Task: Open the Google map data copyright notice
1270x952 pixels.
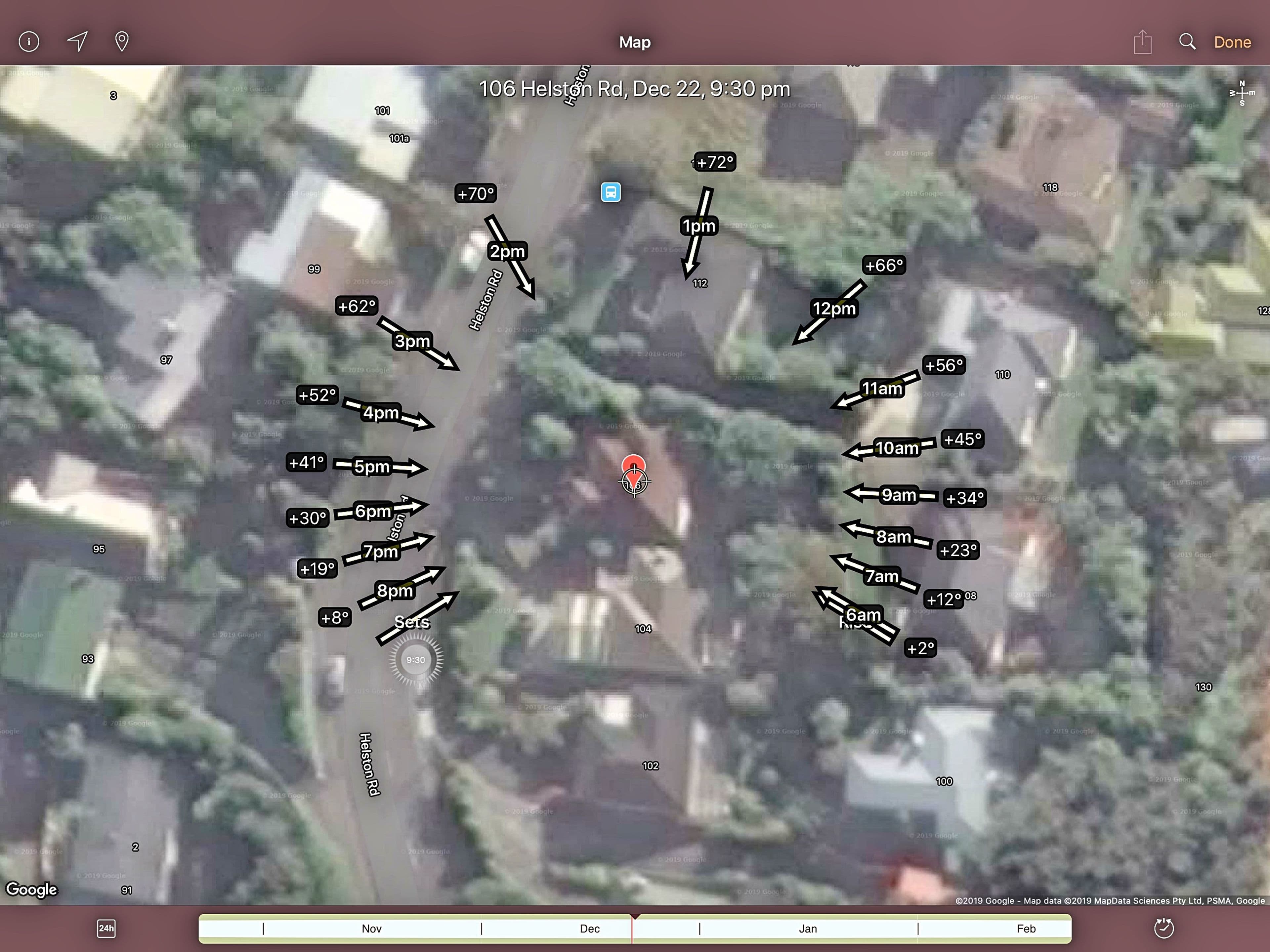Action: coord(1110,900)
